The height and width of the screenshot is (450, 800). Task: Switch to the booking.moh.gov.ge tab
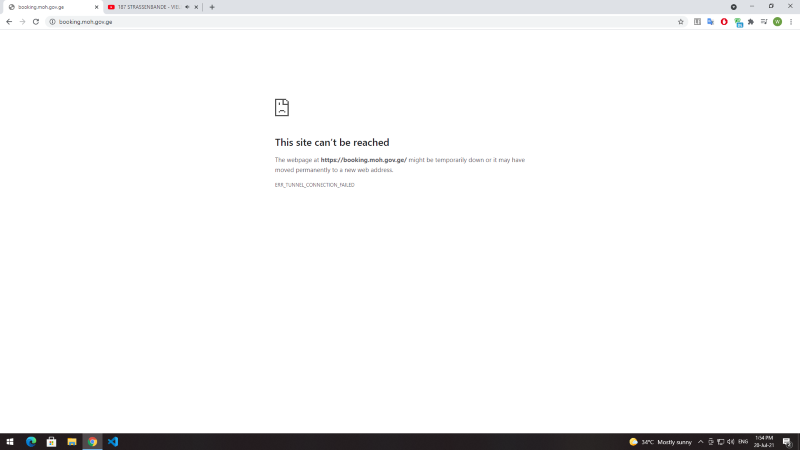click(x=51, y=7)
